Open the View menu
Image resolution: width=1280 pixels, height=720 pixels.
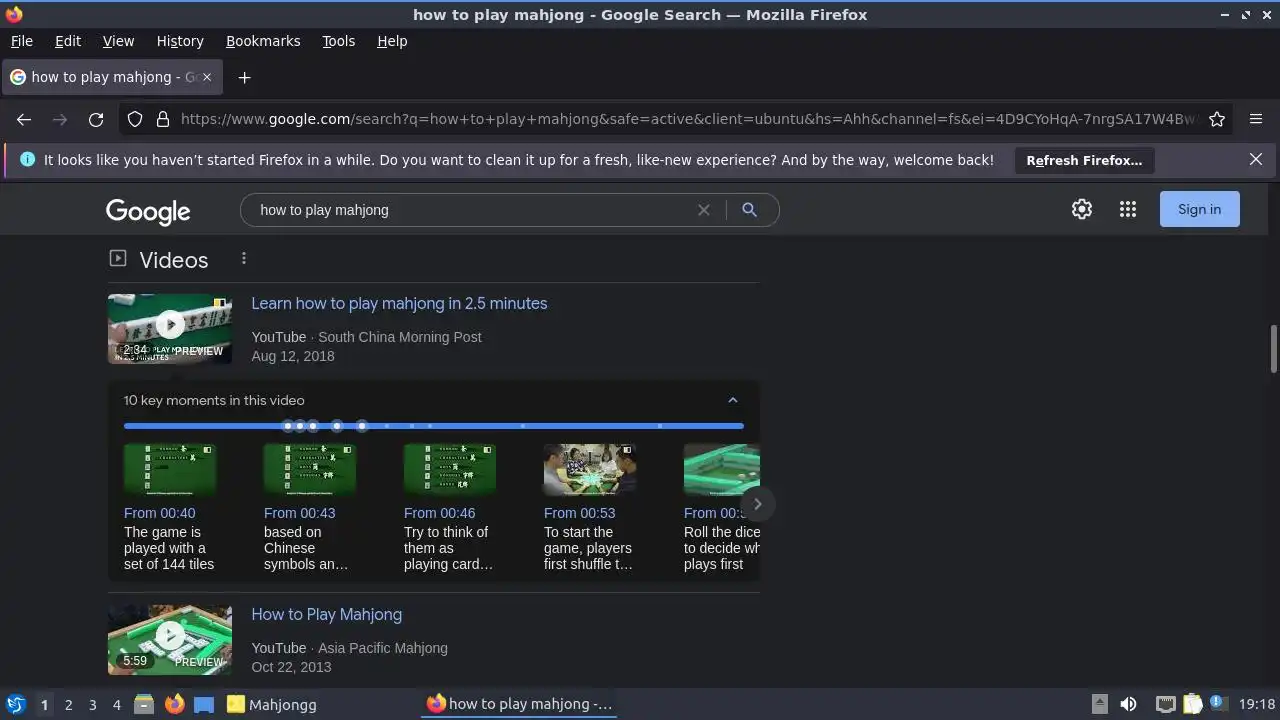[x=118, y=41]
